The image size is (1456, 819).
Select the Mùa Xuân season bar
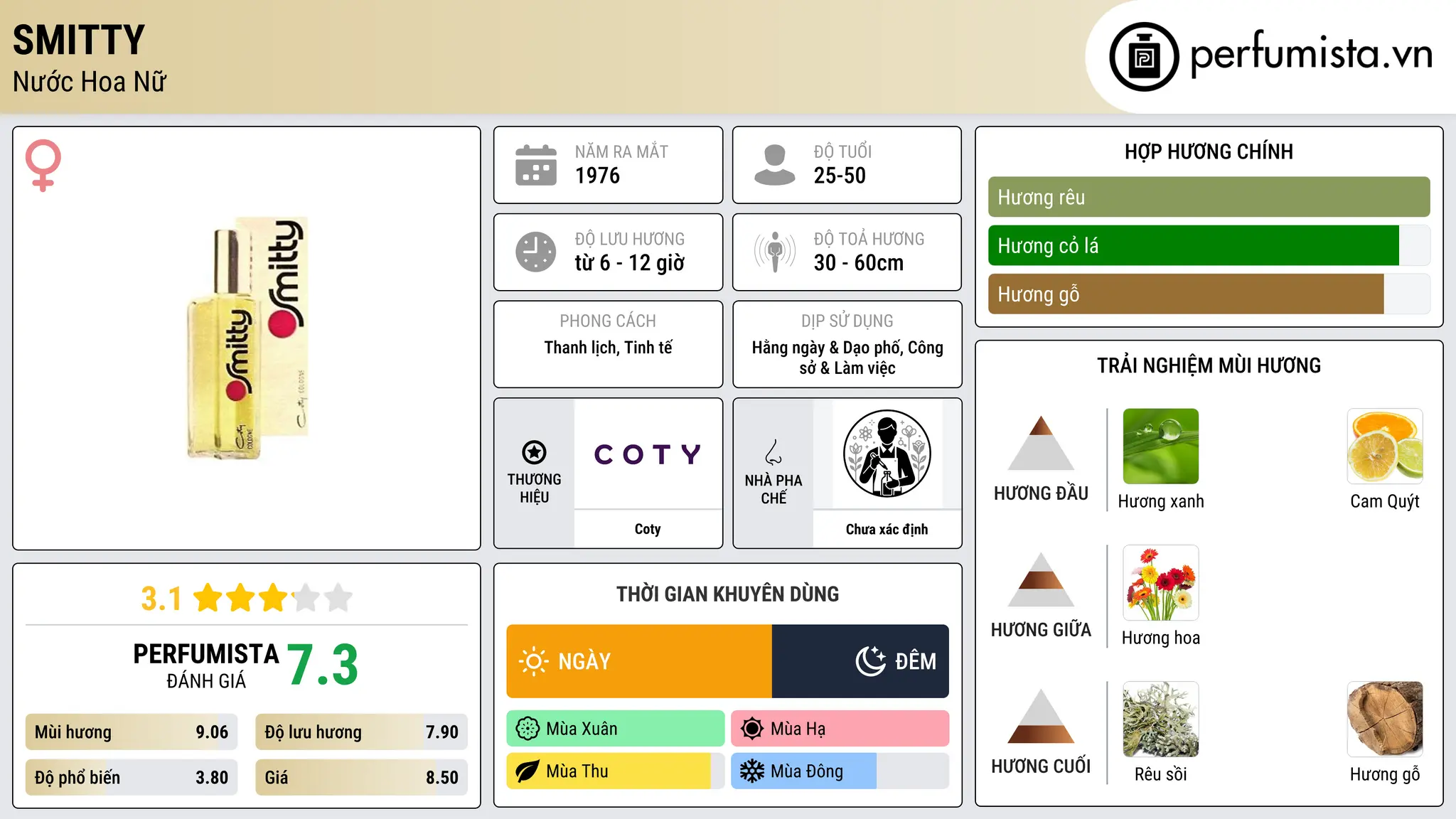[x=616, y=729]
